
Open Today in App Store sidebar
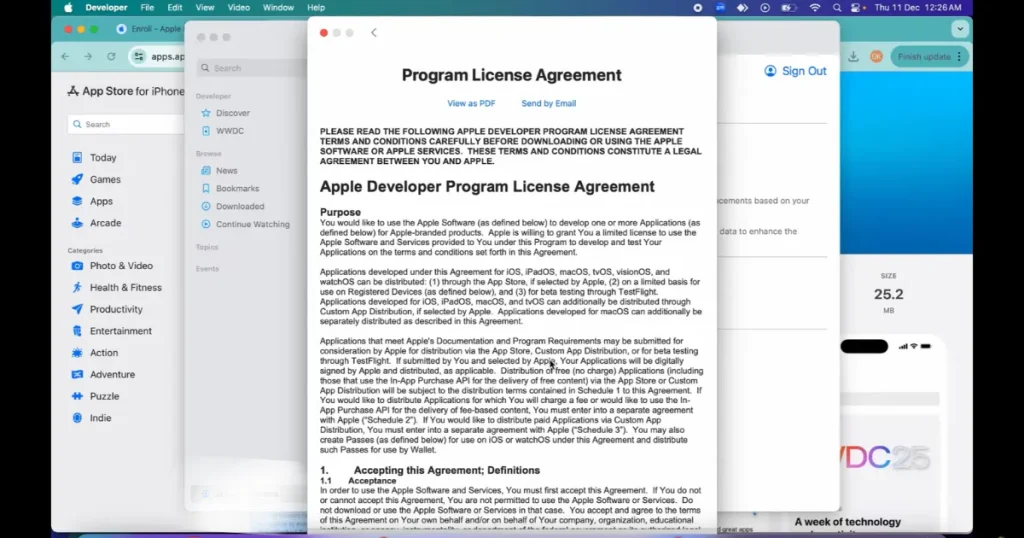[103, 158]
